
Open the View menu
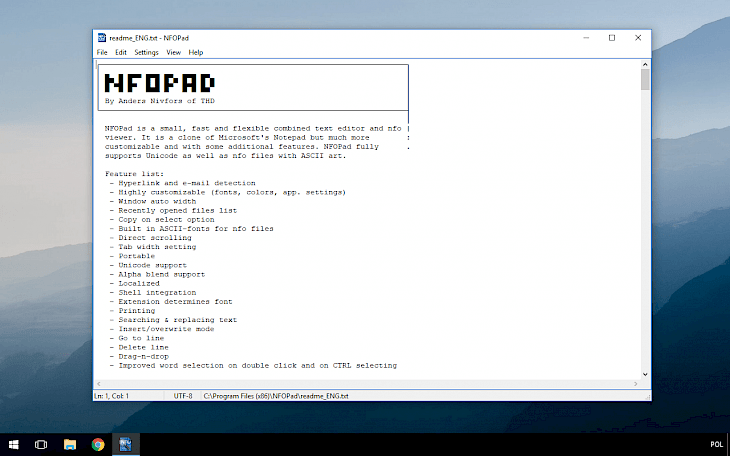click(x=173, y=52)
